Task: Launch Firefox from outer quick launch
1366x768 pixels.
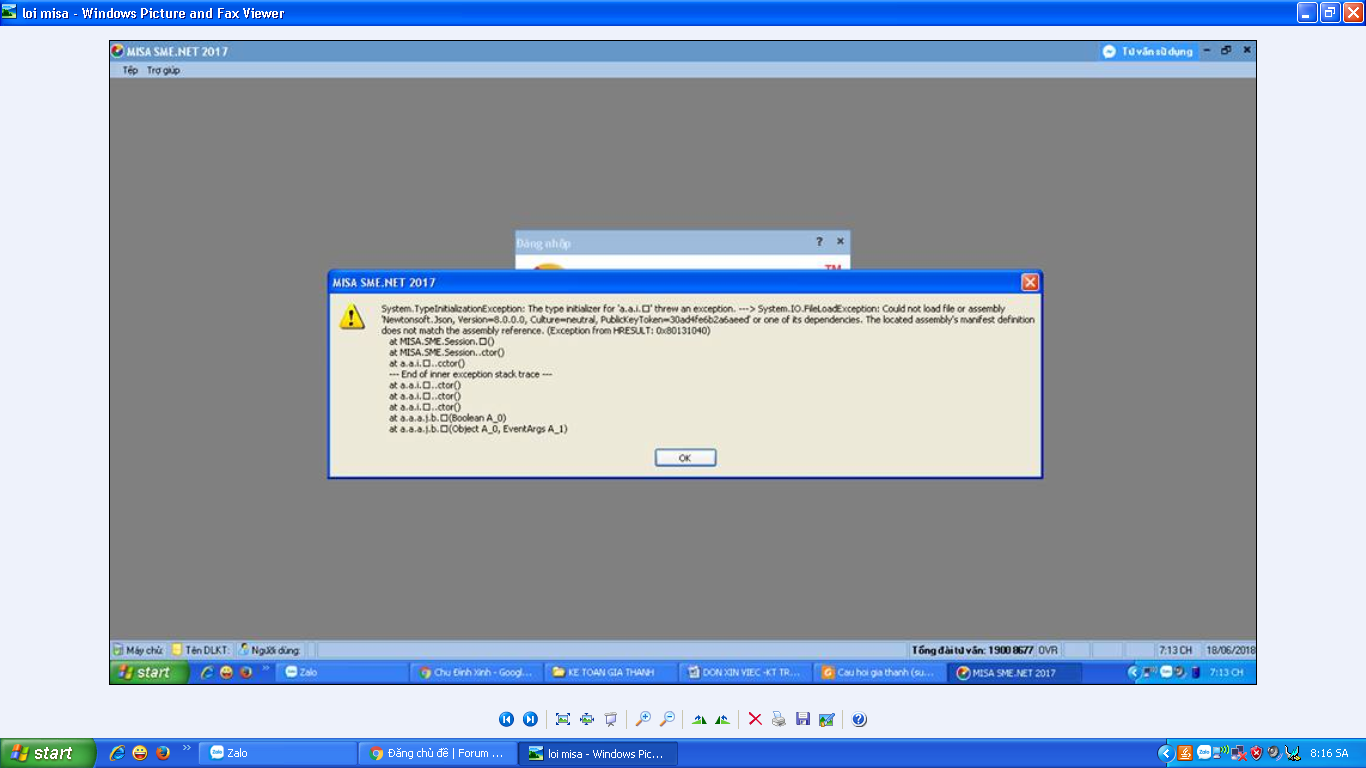Action: [163, 753]
